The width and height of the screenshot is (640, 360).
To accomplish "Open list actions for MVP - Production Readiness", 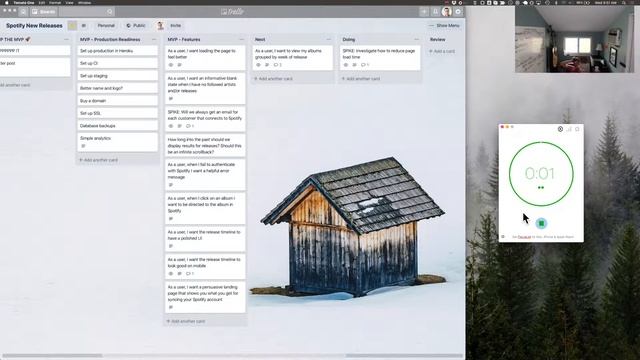I will [154, 40].
